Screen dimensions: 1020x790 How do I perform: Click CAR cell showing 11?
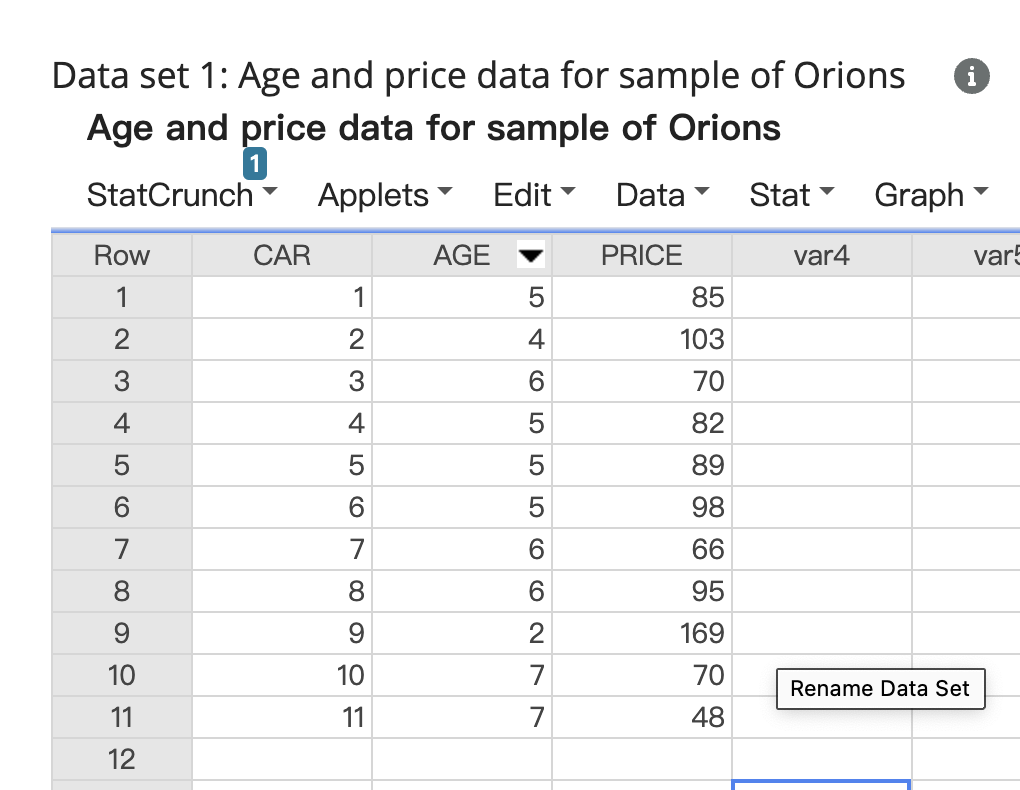coord(282,717)
